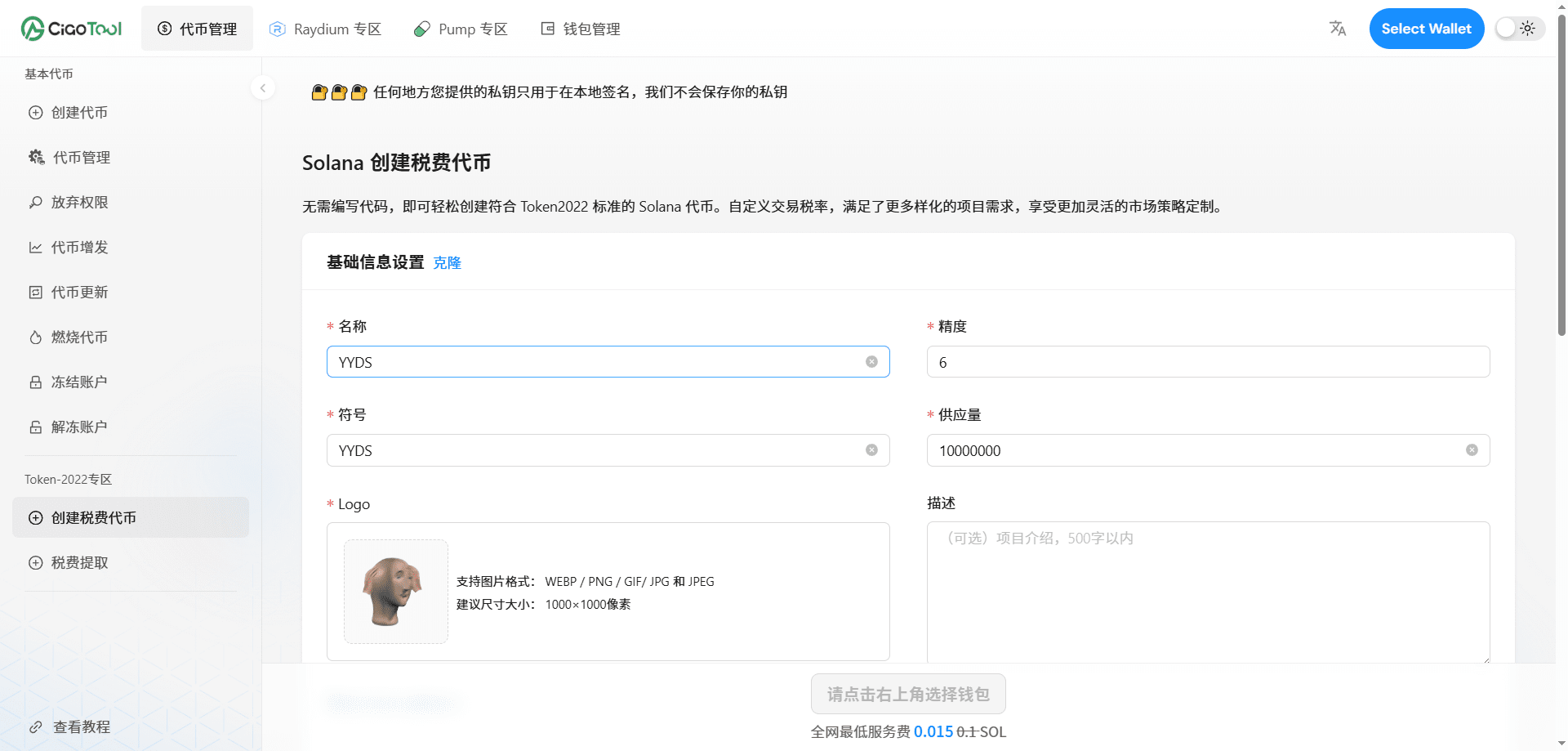Viewport: 1568px width, 751px height.
Task: Clear the 符号 field with X icon
Action: 871,450
